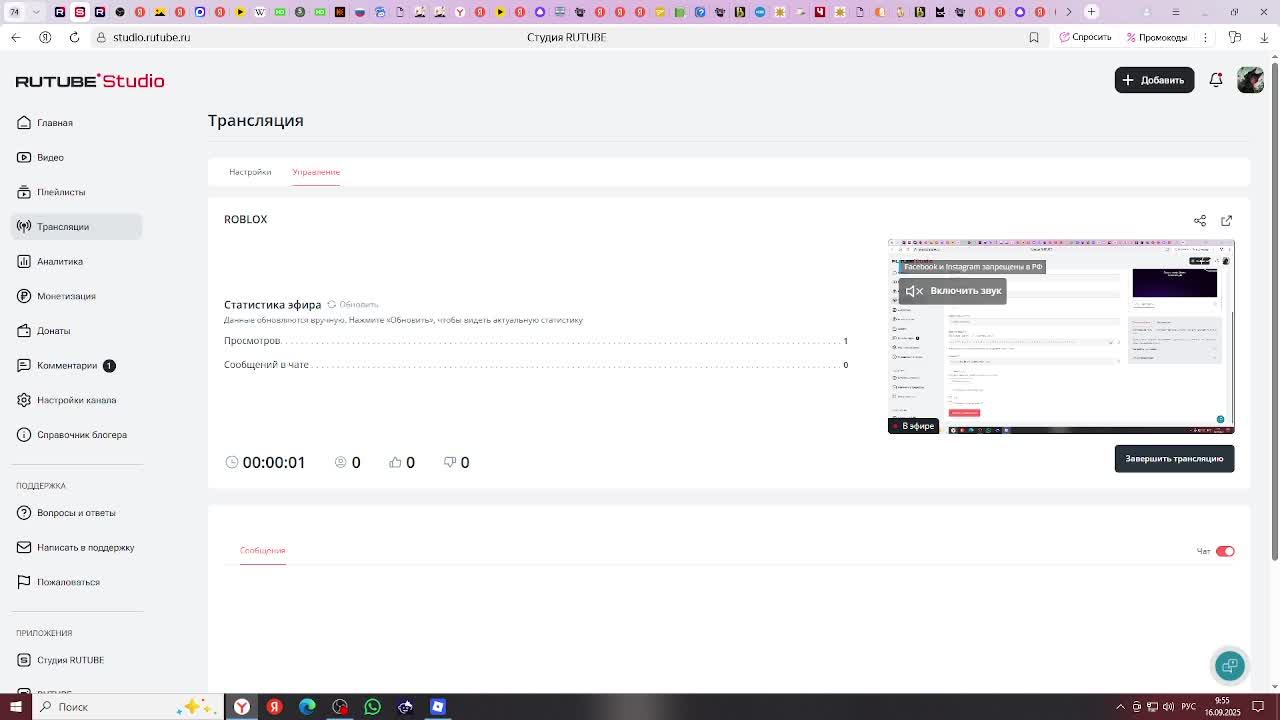Open the user profile avatar
1280x720 pixels.
click(x=1250, y=80)
